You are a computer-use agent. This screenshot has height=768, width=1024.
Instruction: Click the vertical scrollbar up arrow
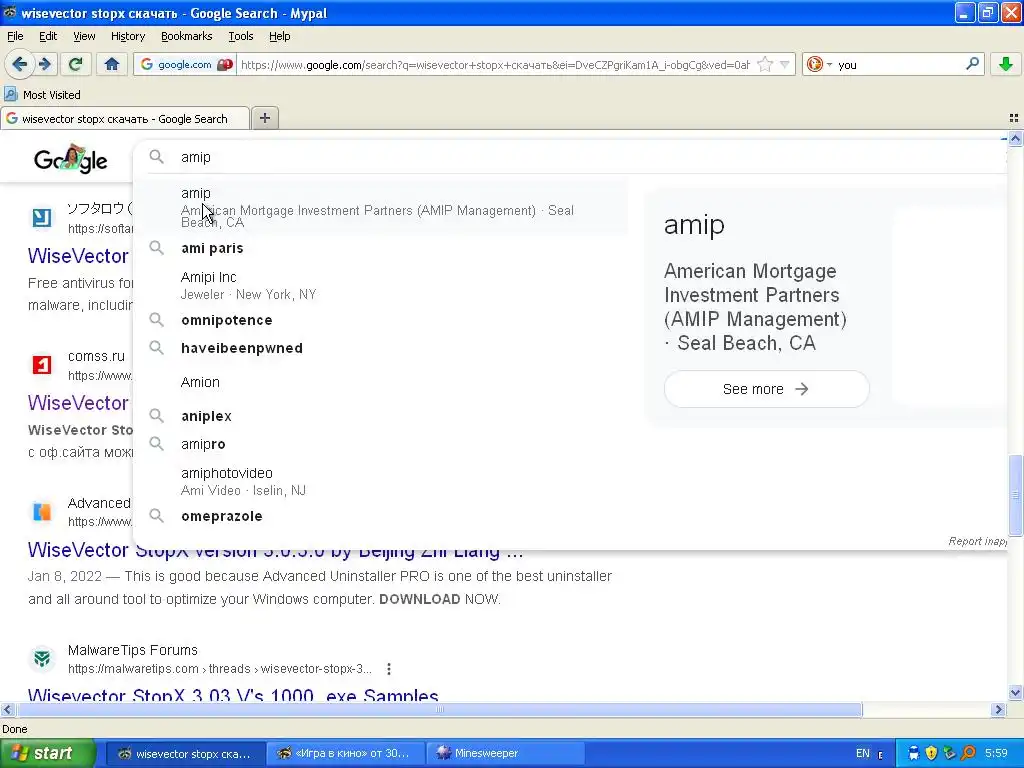[1015, 138]
